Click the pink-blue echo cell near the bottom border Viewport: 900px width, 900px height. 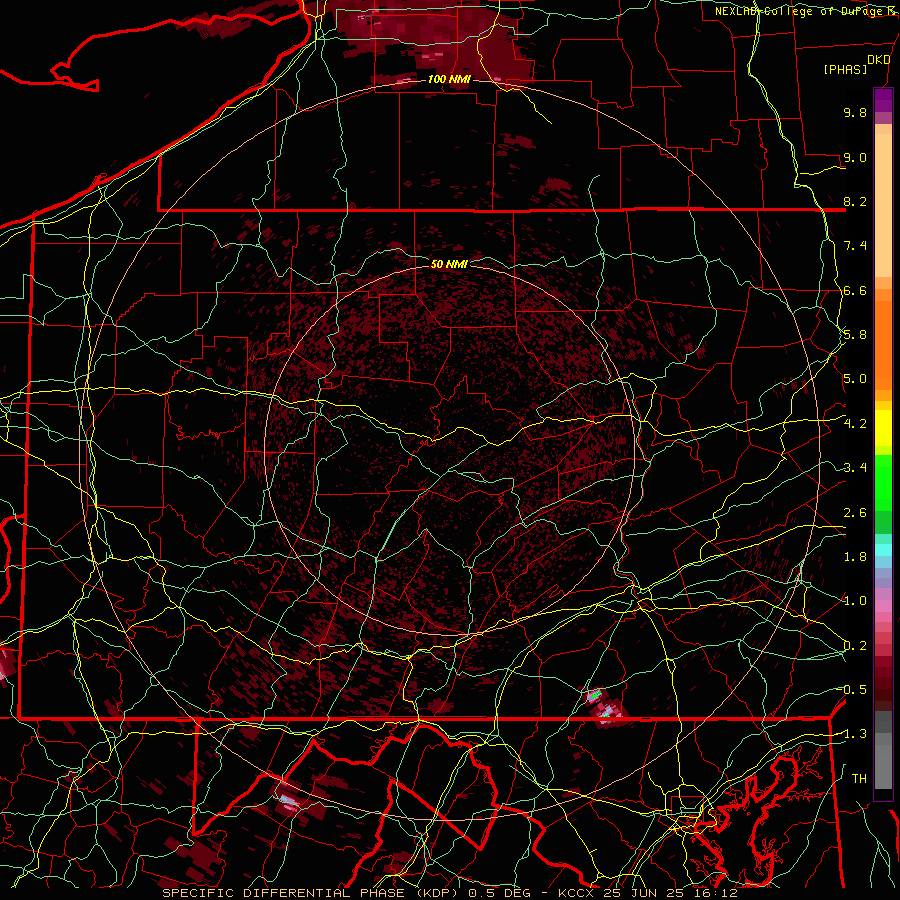(289, 802)
